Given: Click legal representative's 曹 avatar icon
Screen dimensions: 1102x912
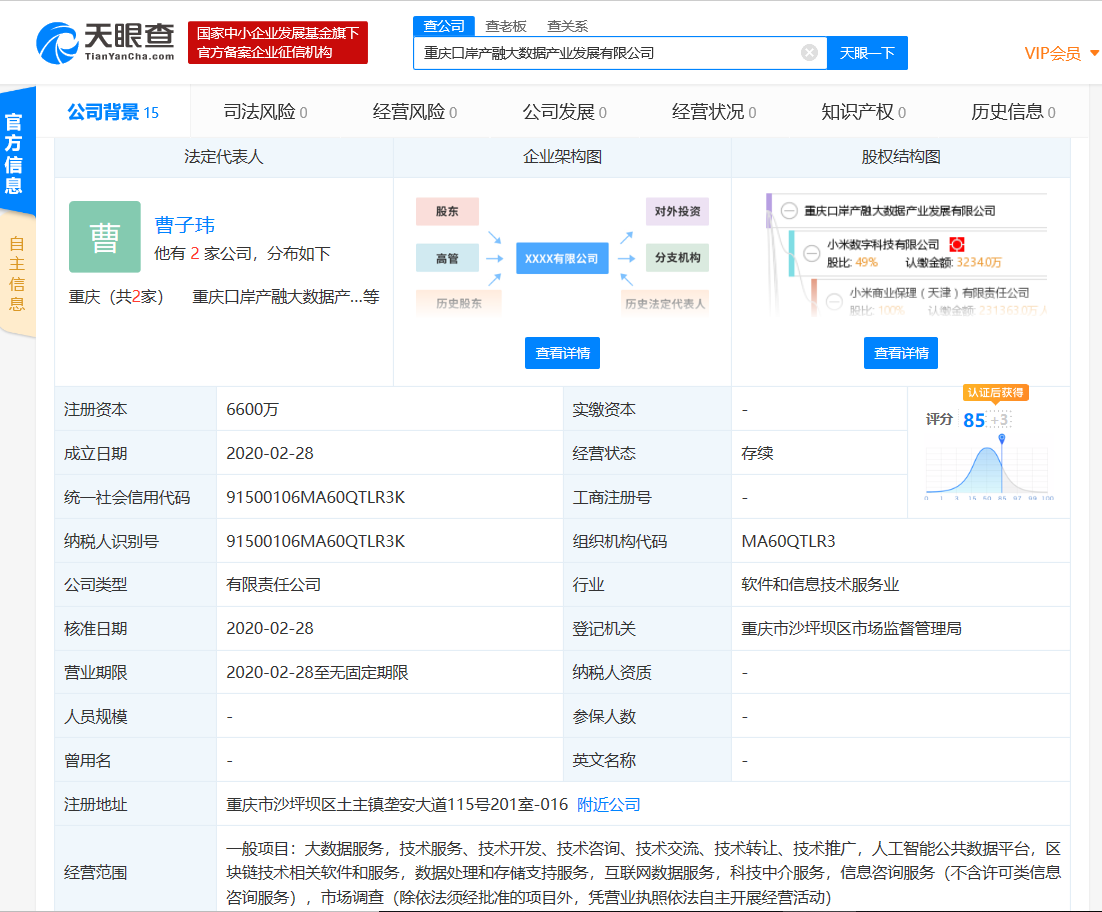Looking at the screenshot, I should (x=104, y=237).
